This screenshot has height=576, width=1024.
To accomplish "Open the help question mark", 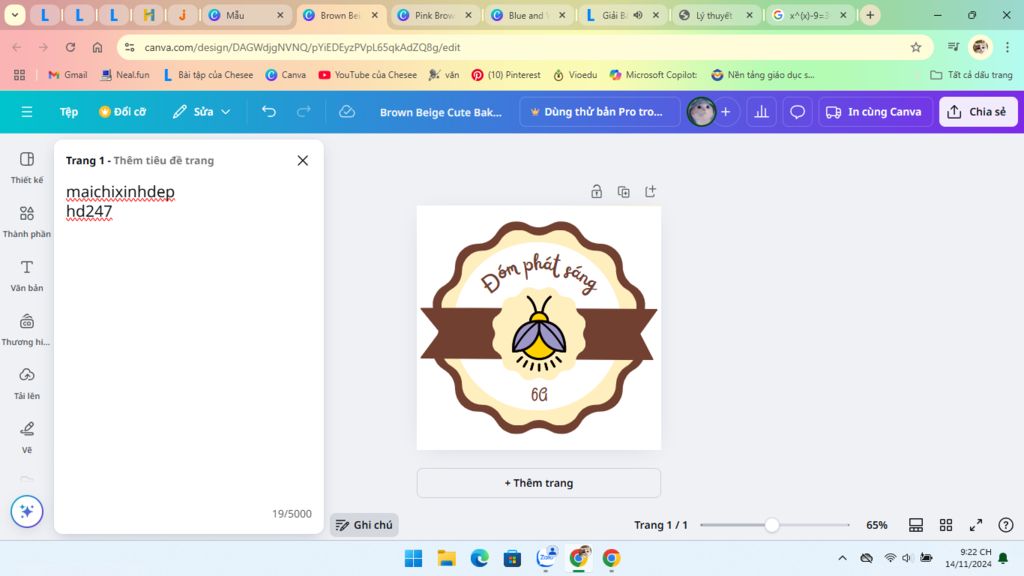I will click(x=1006, y=525).
